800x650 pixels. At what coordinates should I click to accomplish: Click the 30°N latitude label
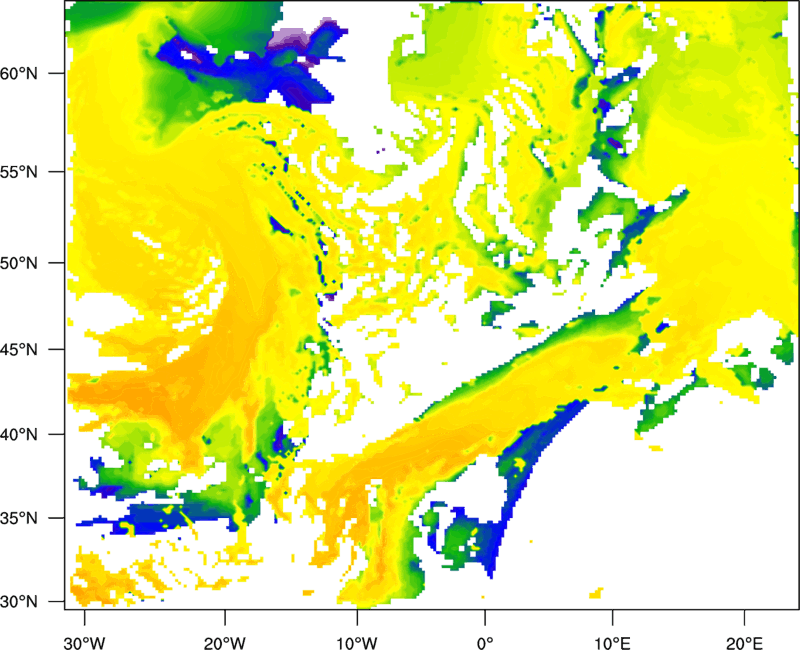pyautogui.click(x=19, y=602)
